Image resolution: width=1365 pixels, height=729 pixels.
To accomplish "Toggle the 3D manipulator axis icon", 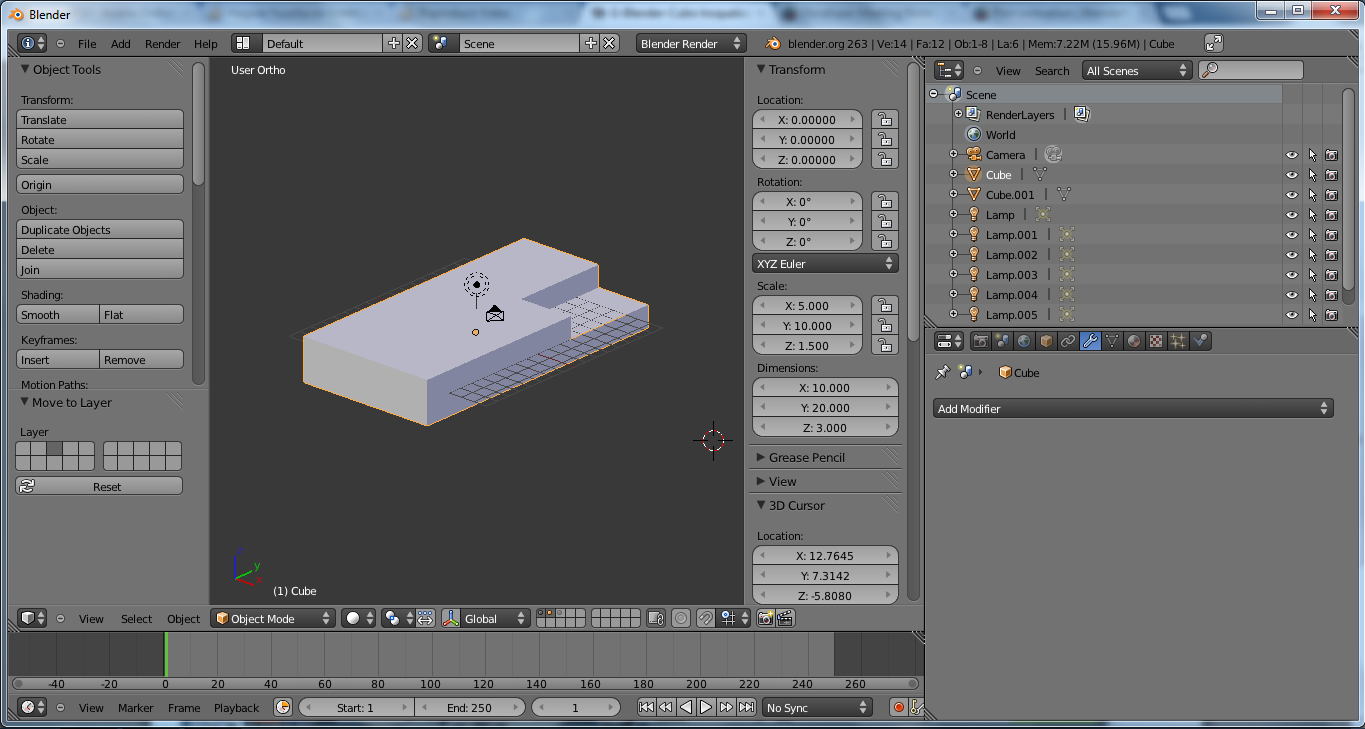I will point(451,618).
